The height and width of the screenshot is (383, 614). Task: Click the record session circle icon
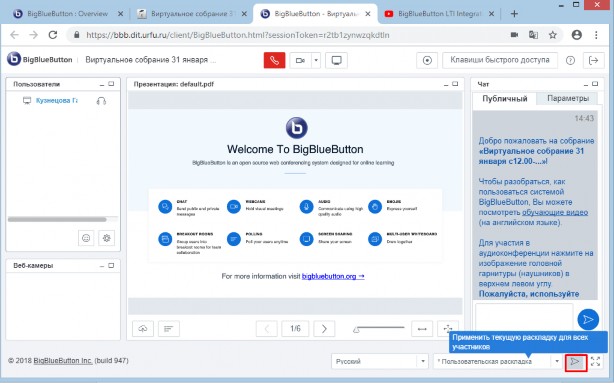click(x=427, y=60)
